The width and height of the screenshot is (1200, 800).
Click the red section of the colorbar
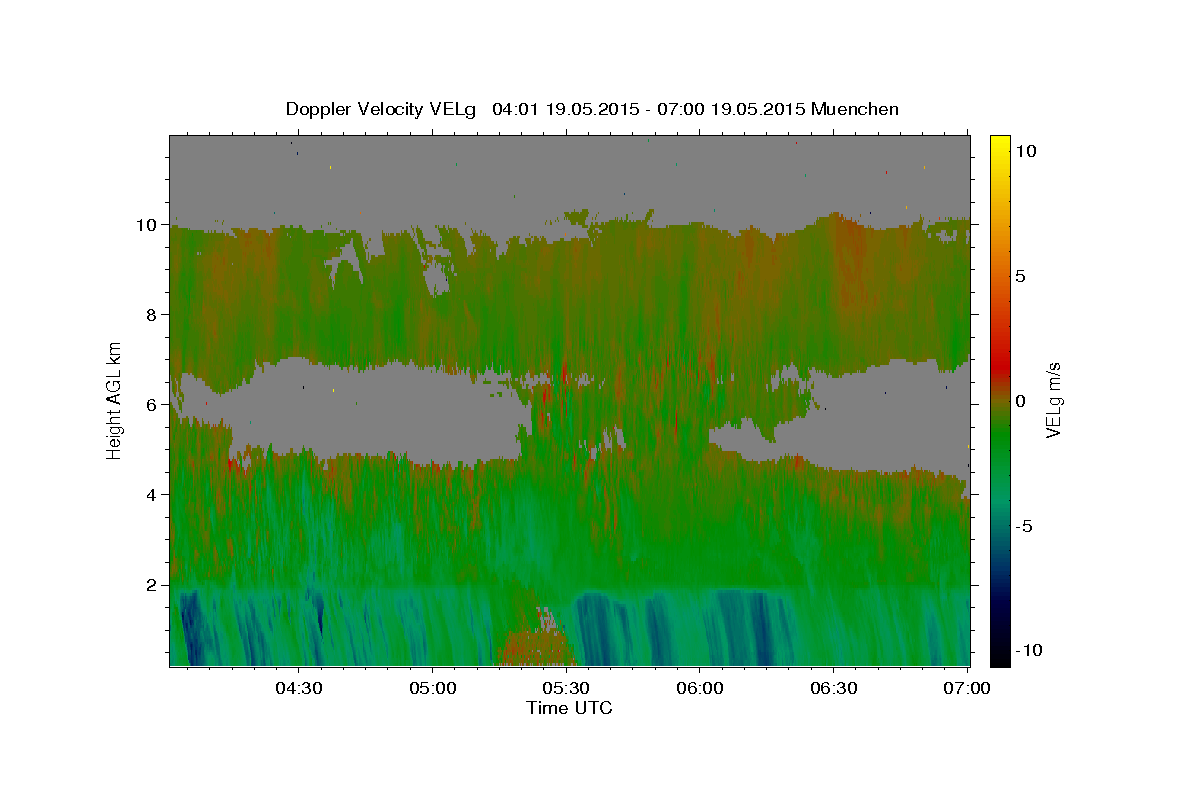tap(1000, 365)
